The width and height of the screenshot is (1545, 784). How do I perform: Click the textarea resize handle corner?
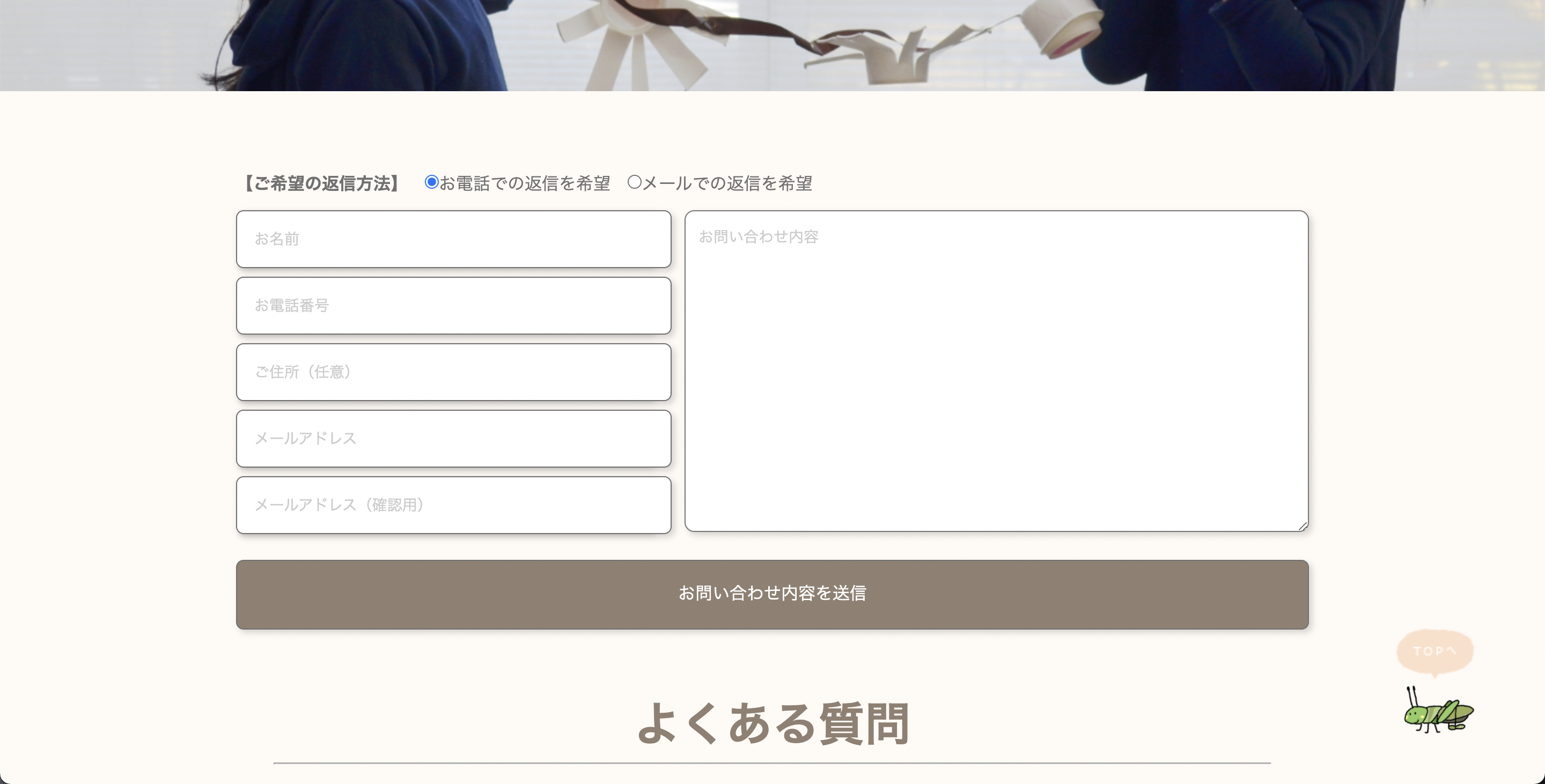[x=1303, y=526]
